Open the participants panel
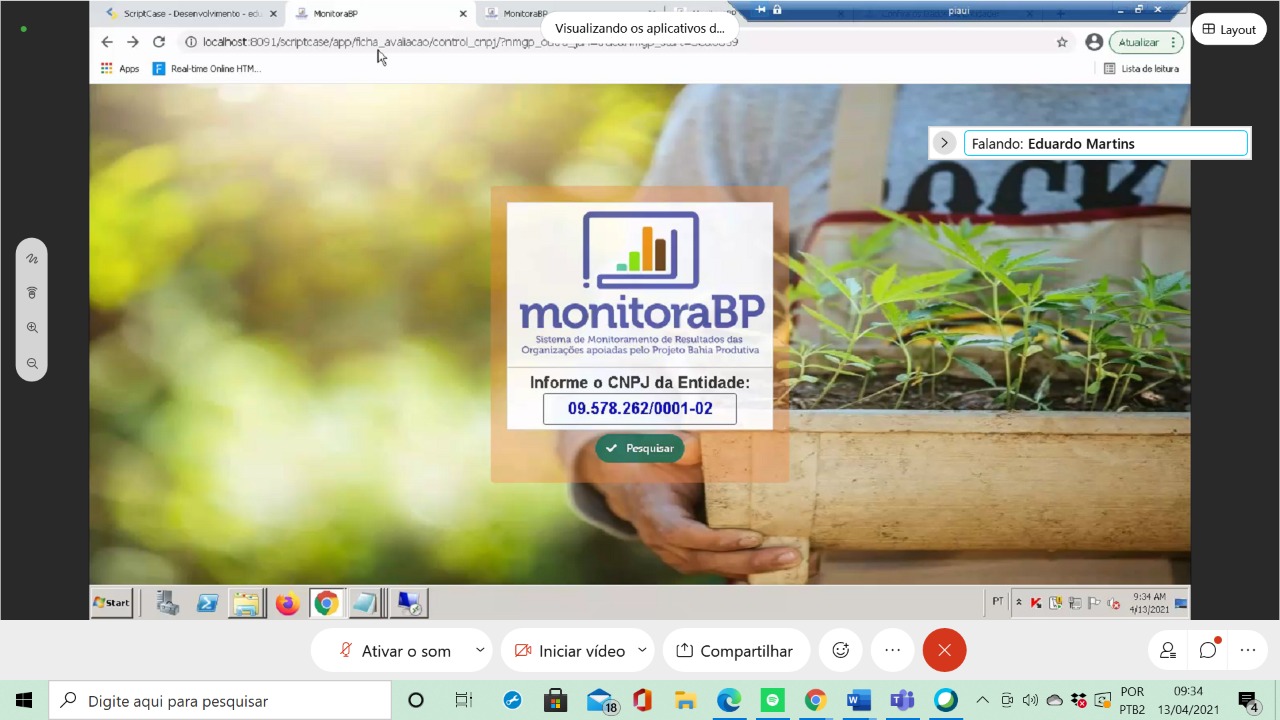Image resolution: width=1280 pixels, height=720 pixels. pos(1167,650)
